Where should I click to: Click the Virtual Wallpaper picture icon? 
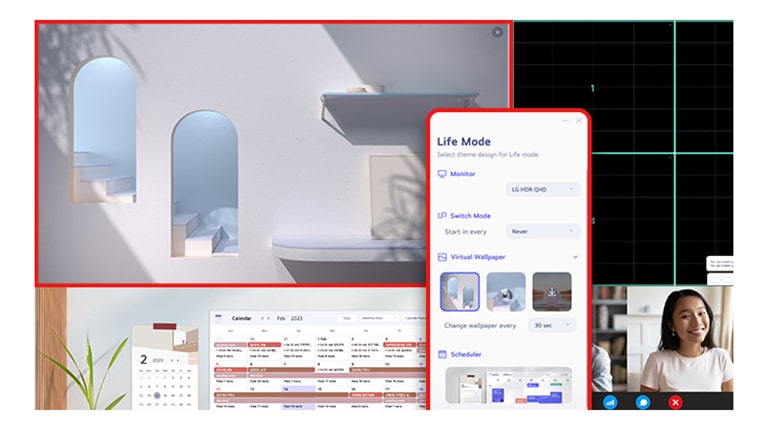pyautogui.click(x=442, y=257)
